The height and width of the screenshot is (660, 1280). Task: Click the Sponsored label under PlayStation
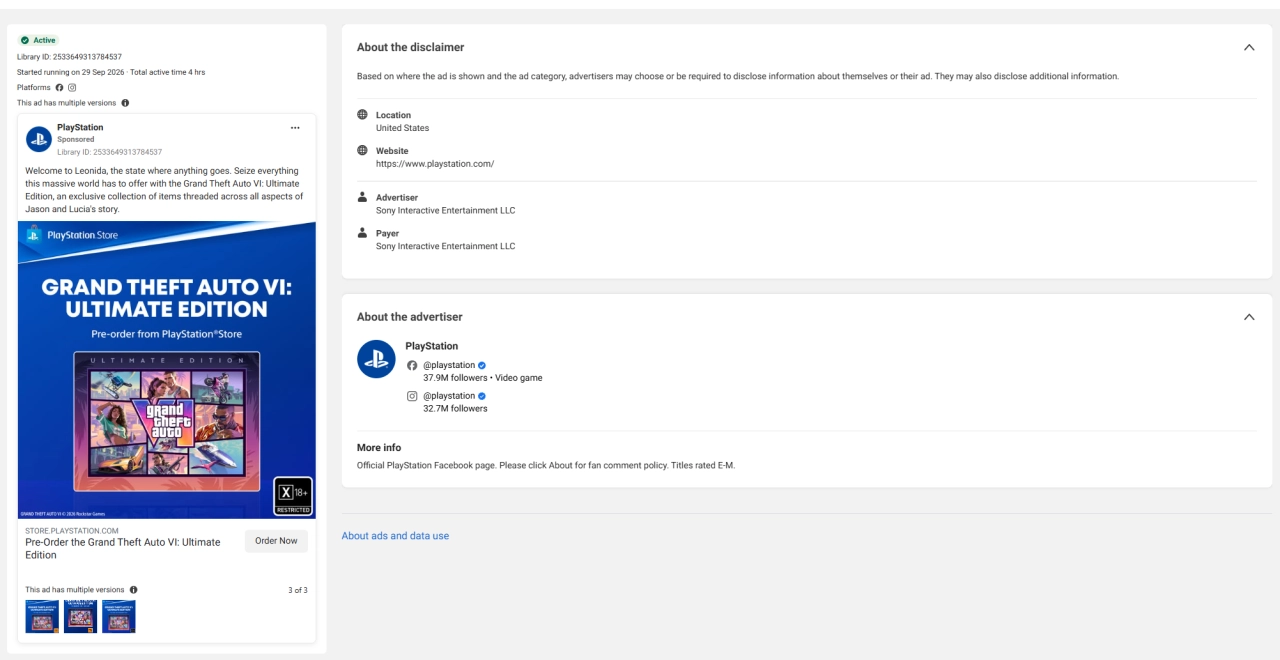point(76,140)
